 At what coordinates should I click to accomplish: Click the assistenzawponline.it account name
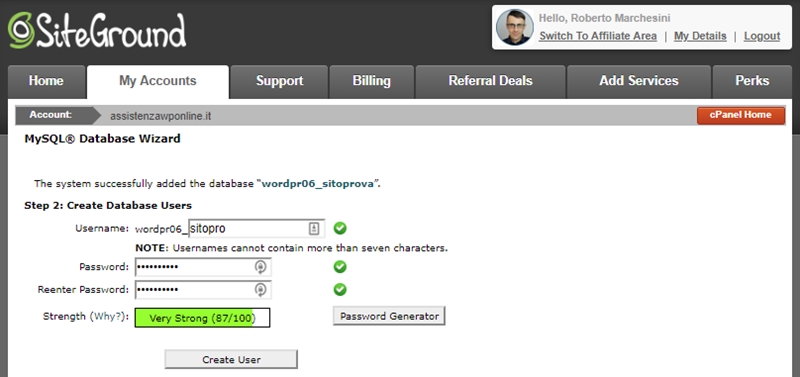coord(161,116)
